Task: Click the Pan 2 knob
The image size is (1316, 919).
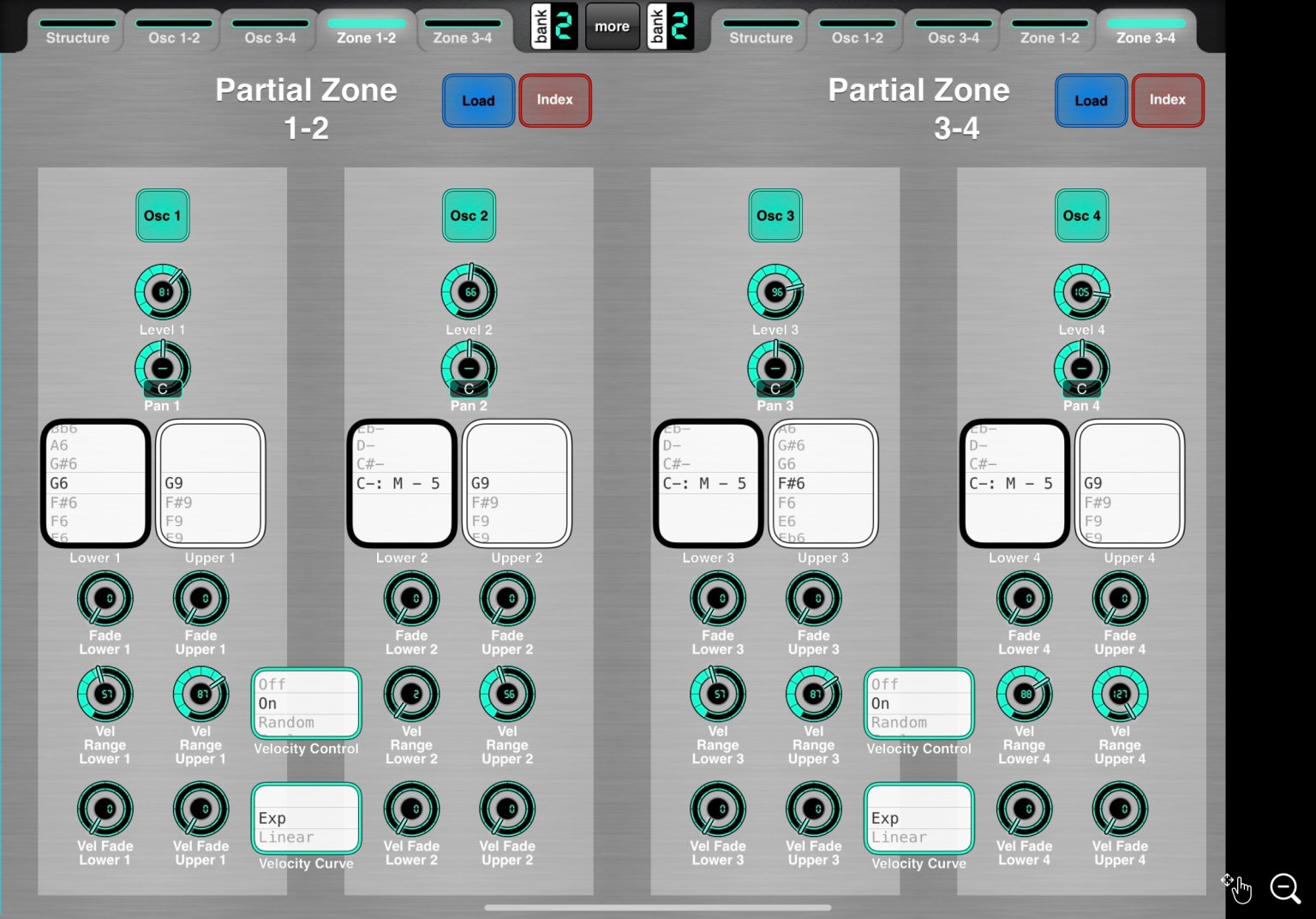Action: click(470, 369)
